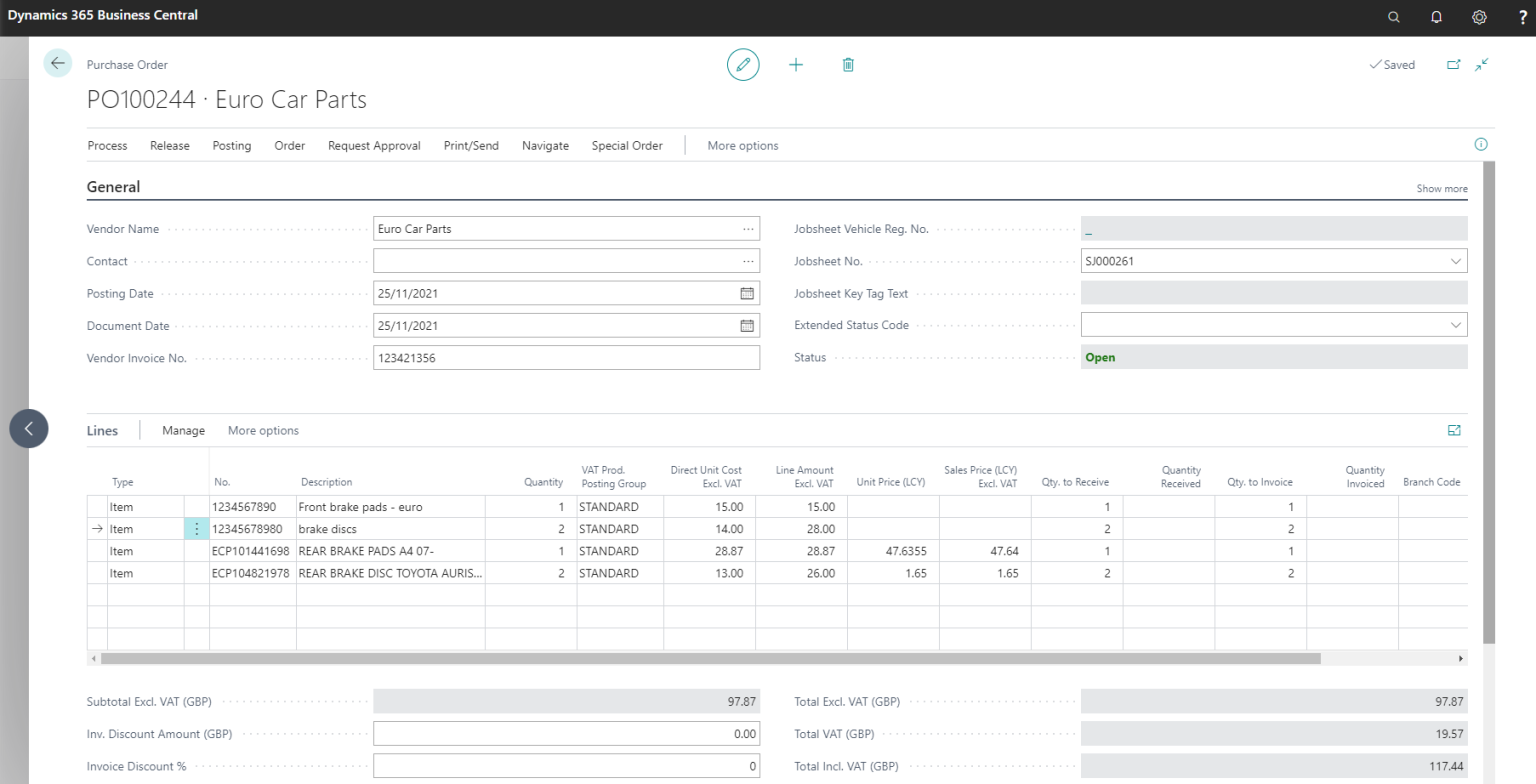Open the Posting menu

pyautogui.click(x=231, y=145)
